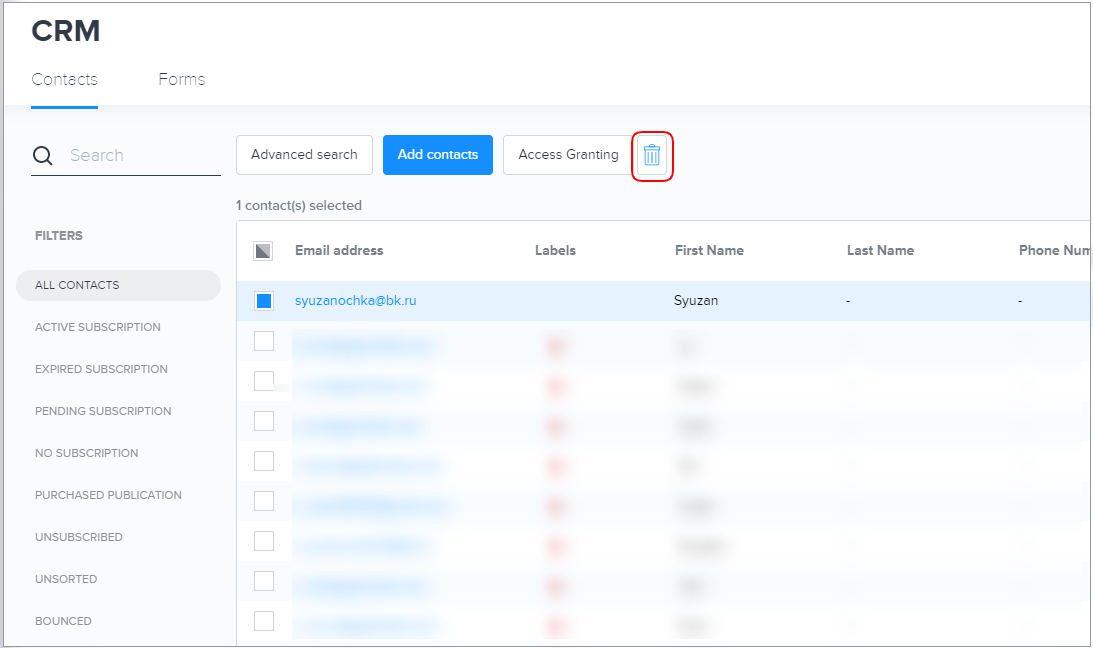Filter by Expired Subscription
This screenshot has width=1093, height=648.
(x=101, y=369)
